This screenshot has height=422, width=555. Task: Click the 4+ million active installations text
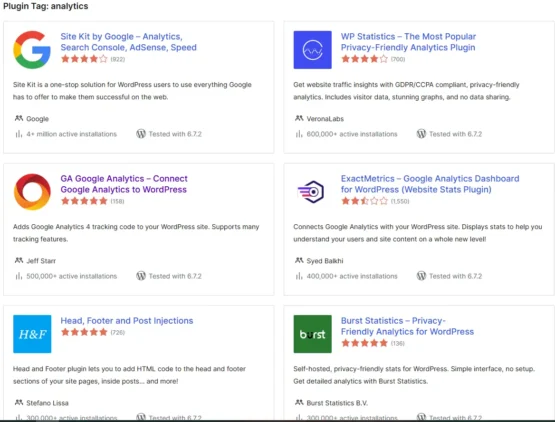point(71,134)
